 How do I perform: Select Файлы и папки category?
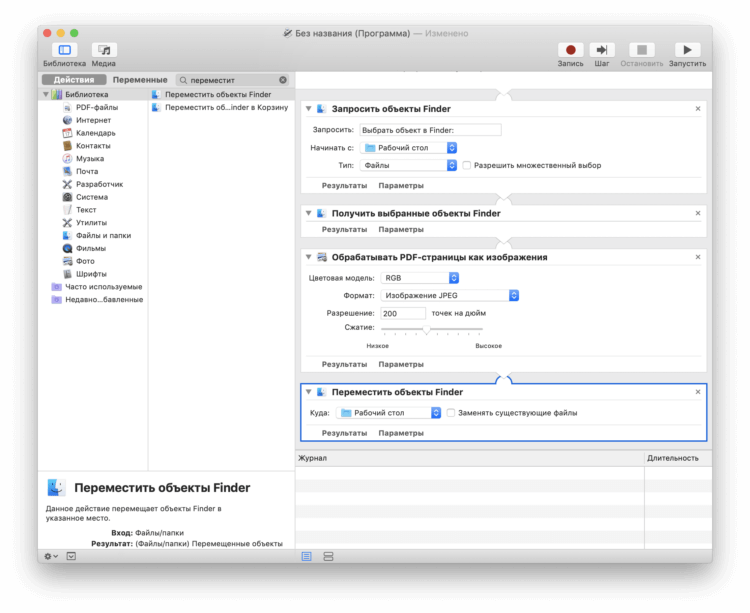pos(103,235)
